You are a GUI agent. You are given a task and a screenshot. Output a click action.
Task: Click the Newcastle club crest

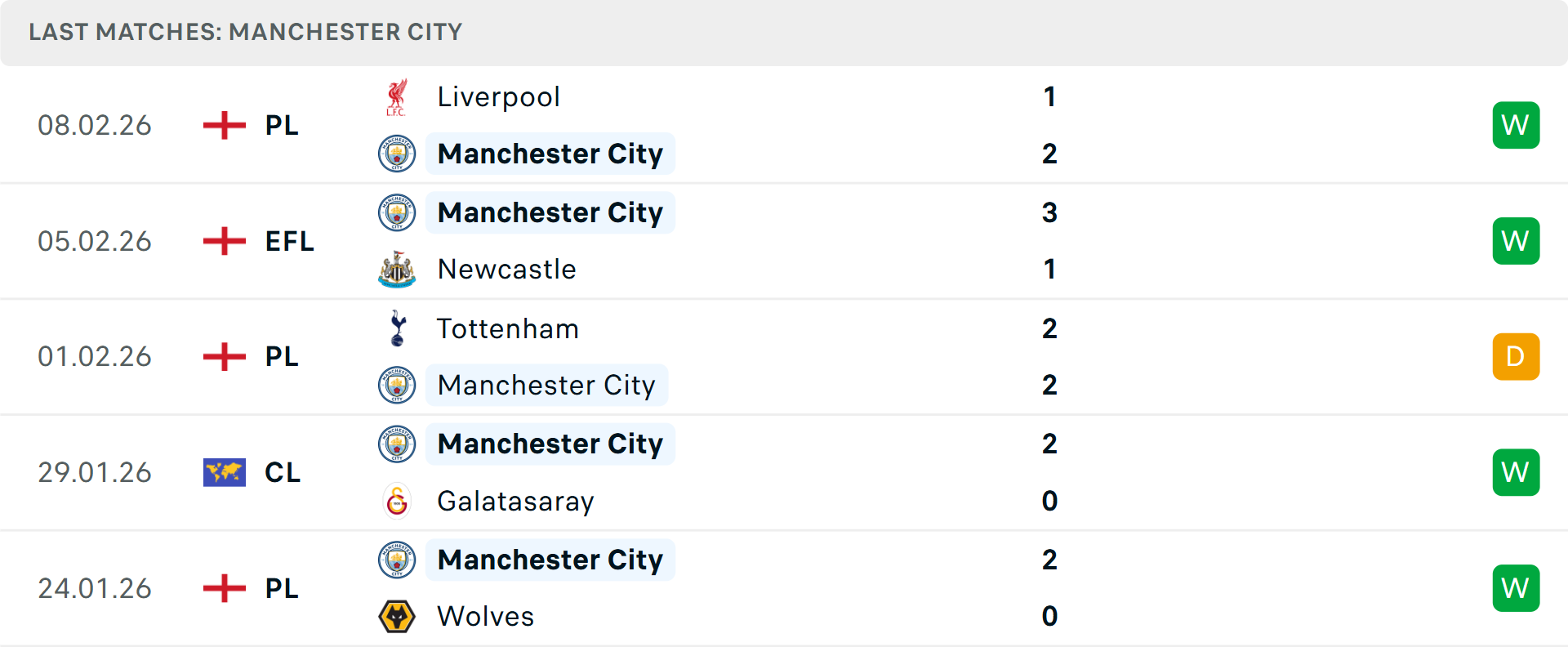[397, 269]
